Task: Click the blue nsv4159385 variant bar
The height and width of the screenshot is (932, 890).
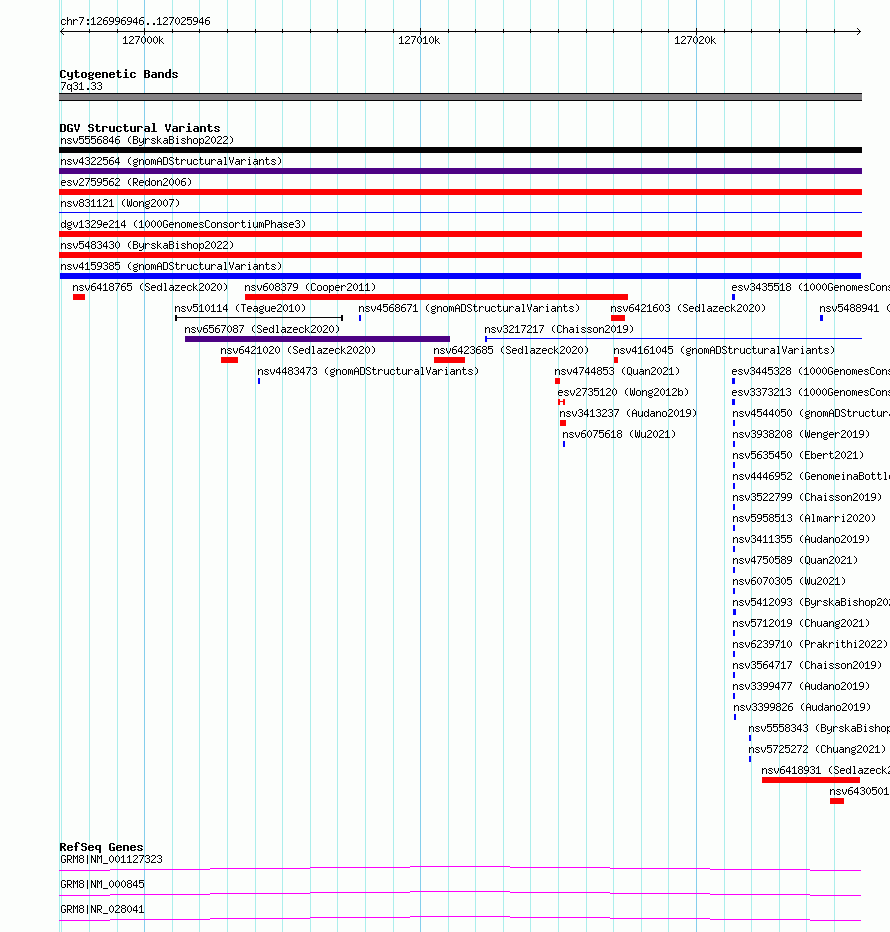Action: click(x=460, y=276)
